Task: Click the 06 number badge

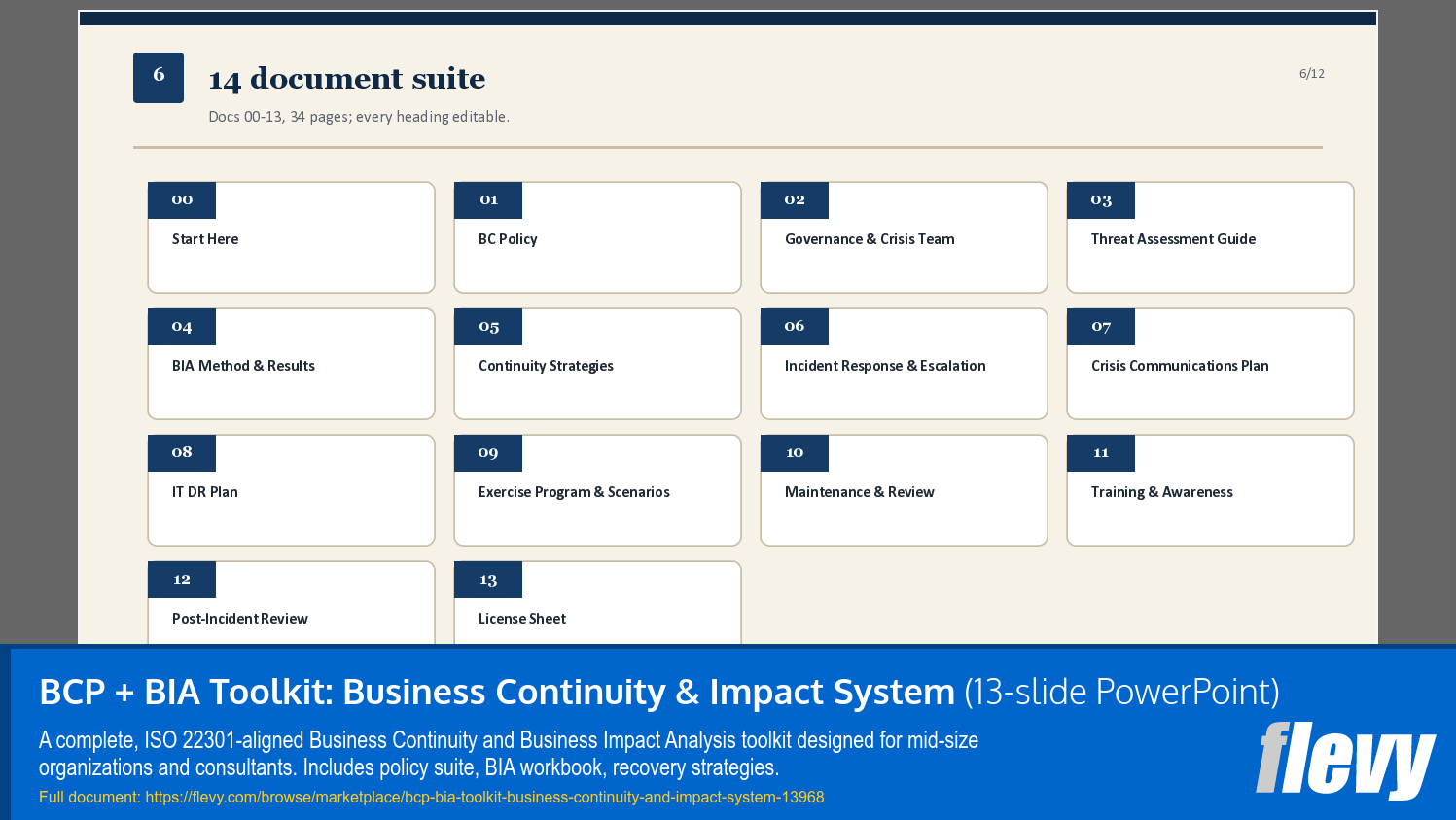Action: 795,327
